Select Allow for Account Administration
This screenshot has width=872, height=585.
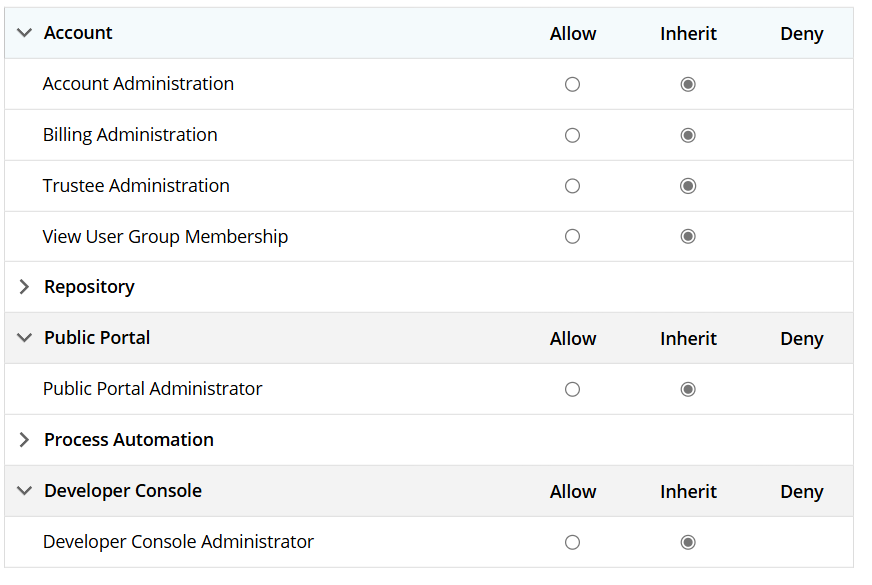pyautogui.click(x=572, y=85)
